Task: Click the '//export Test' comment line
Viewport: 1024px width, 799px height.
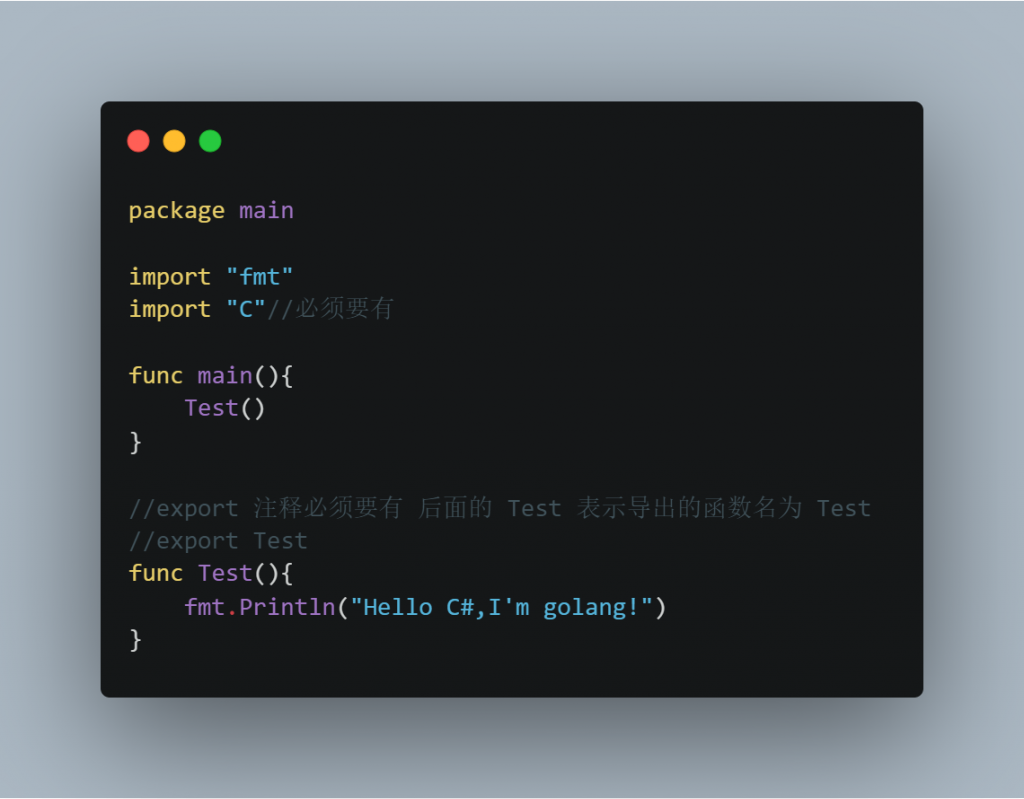Action: coord(218,541)
